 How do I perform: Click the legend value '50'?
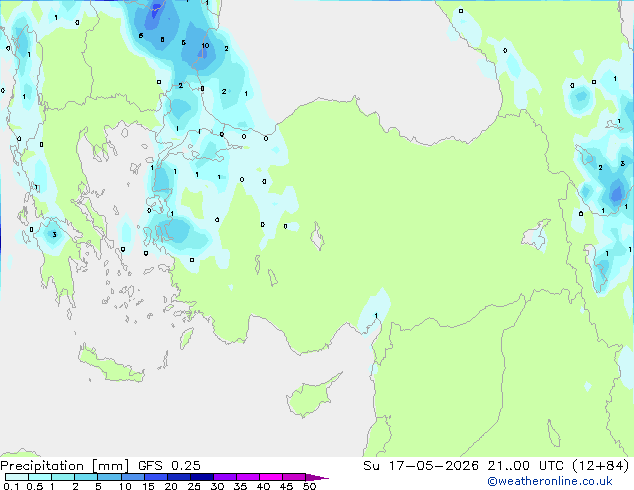tap(309, 486)
